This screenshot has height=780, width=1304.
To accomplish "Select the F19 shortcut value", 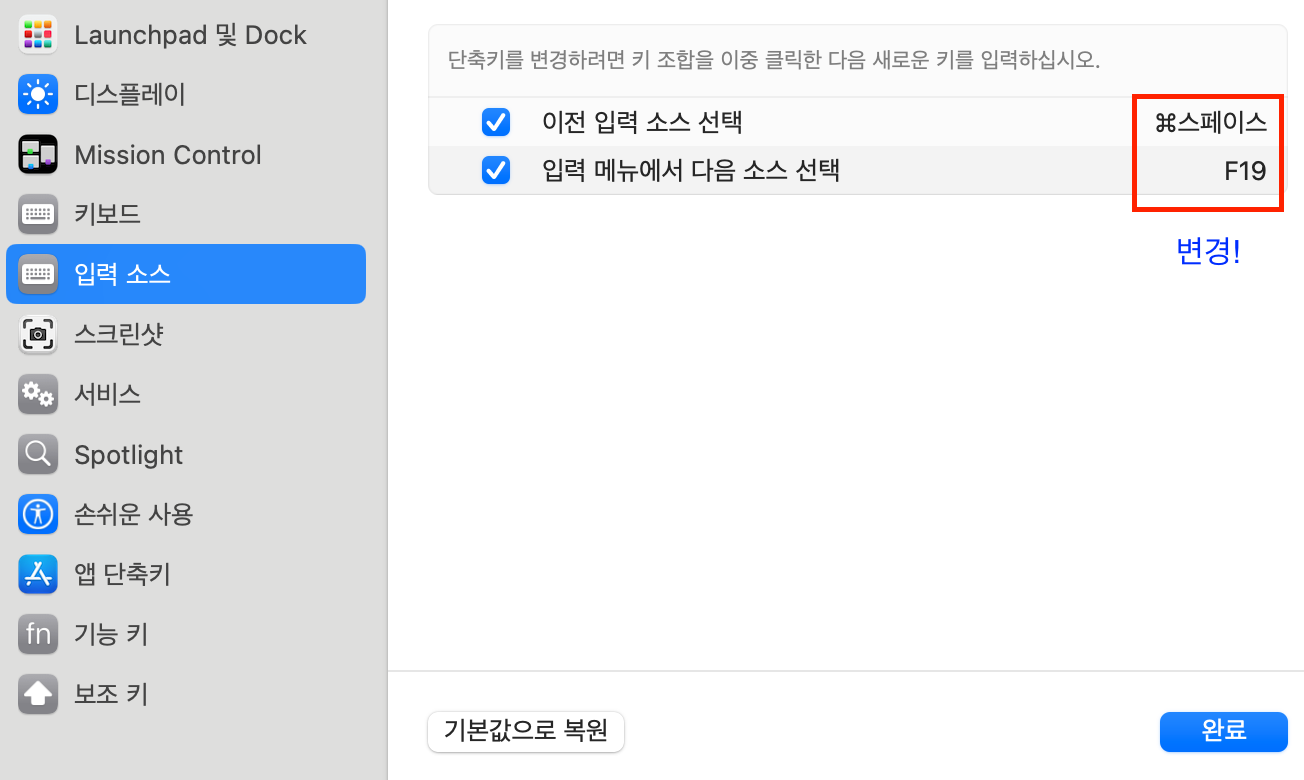I will 1245,171.
